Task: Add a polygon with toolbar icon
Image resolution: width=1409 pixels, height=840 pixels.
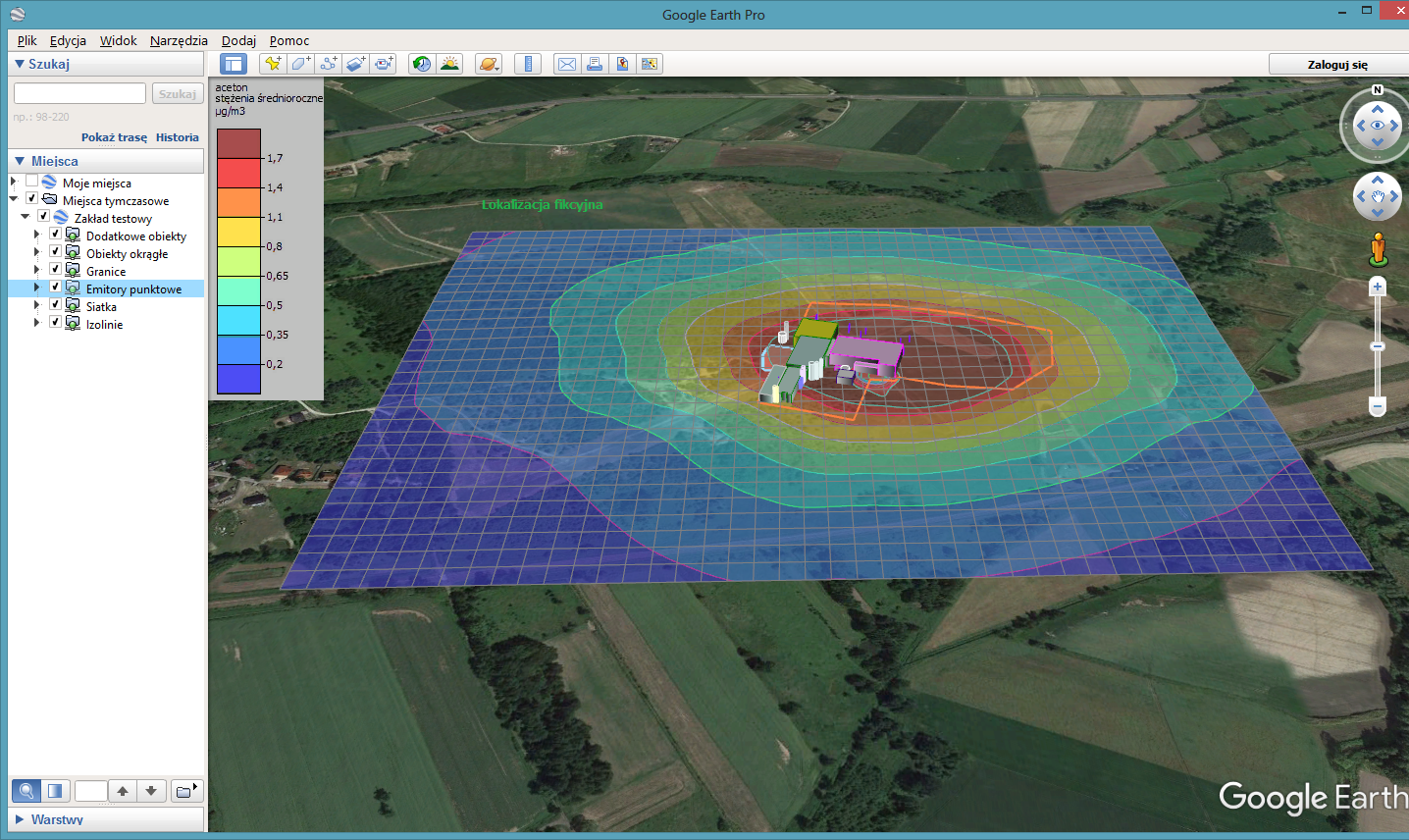Action: coord(301,64)
